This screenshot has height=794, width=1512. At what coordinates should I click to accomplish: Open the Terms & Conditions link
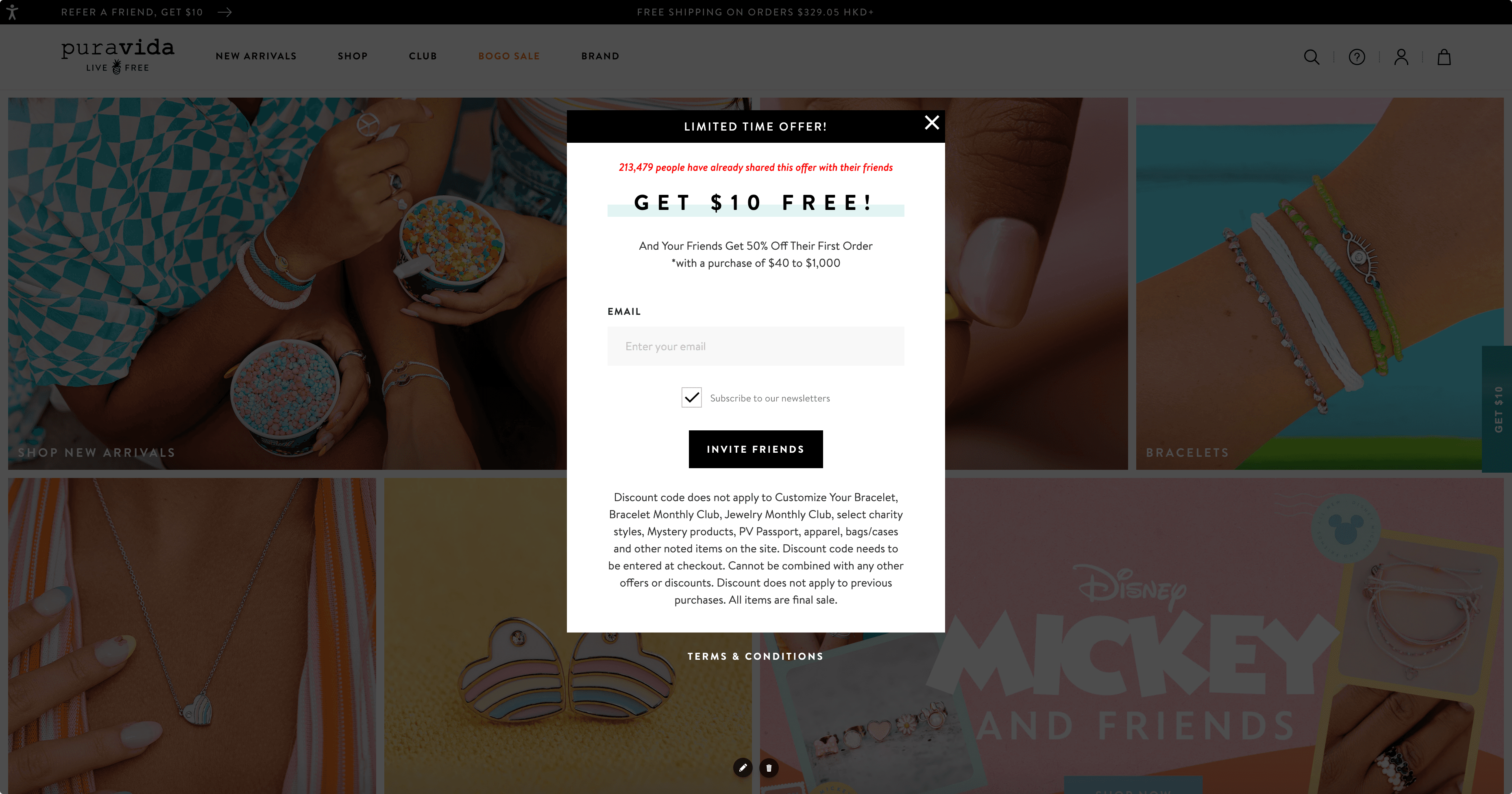(756, 657)
